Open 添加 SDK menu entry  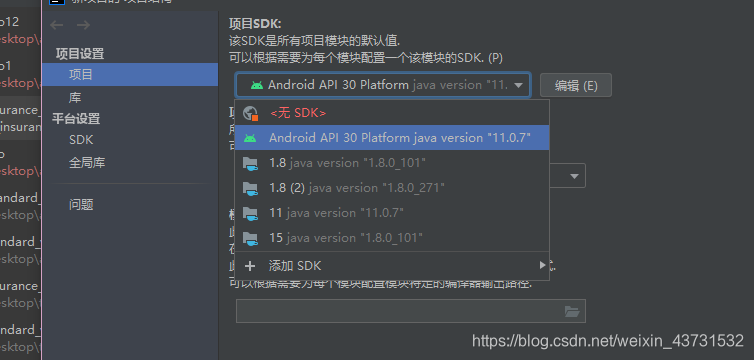(392, 266)
